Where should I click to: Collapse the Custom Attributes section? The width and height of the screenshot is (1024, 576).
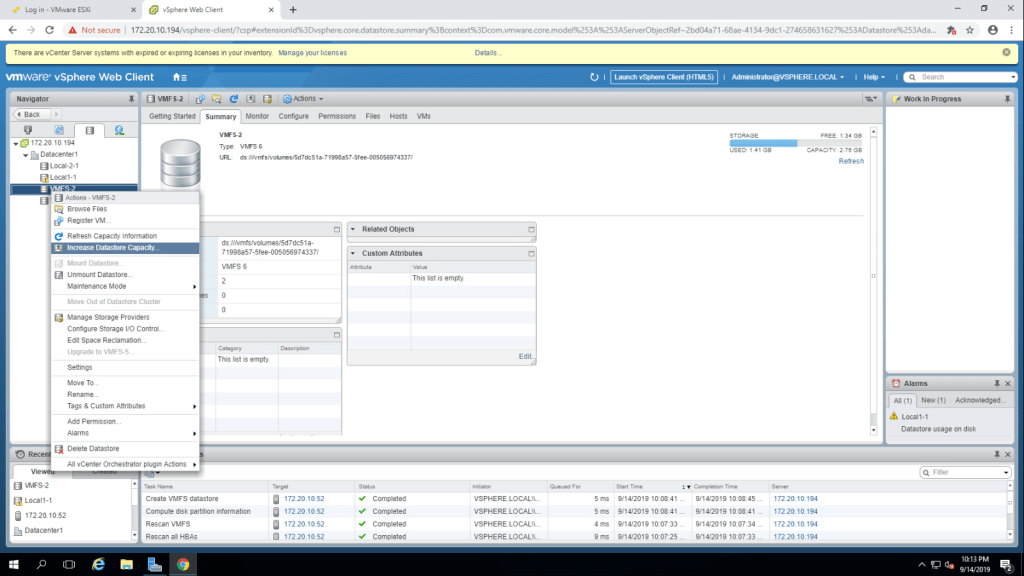(x=353, y=254)
